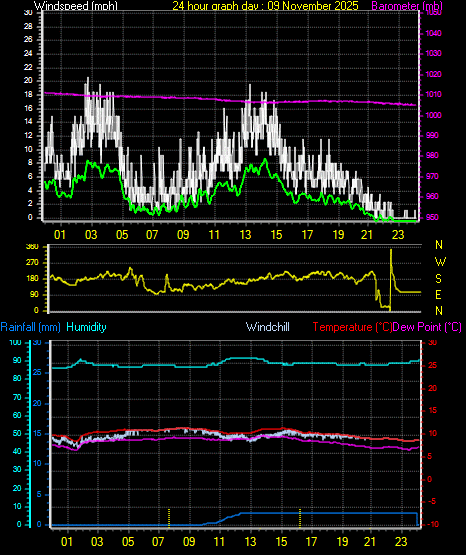Click windspeed axis value "22"
The width and height of the screenshot is (466, 555).
click(x=28, y=68)
